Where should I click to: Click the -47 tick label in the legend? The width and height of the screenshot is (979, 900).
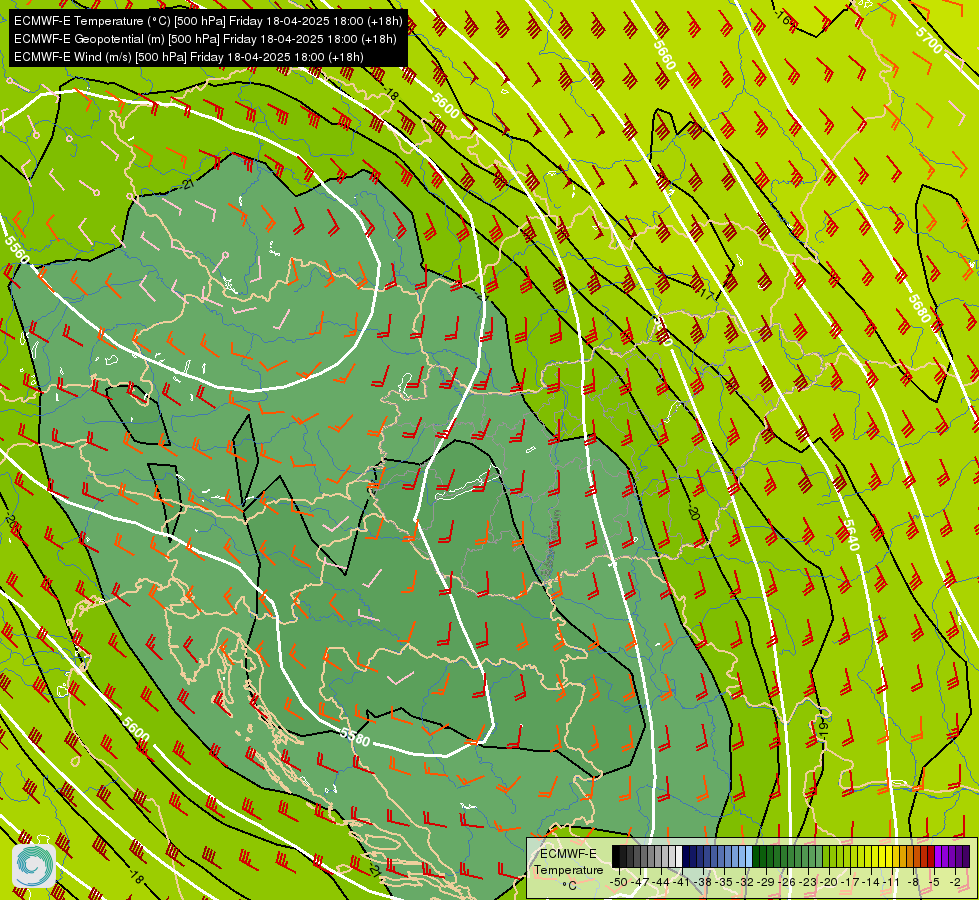point(640,882)
